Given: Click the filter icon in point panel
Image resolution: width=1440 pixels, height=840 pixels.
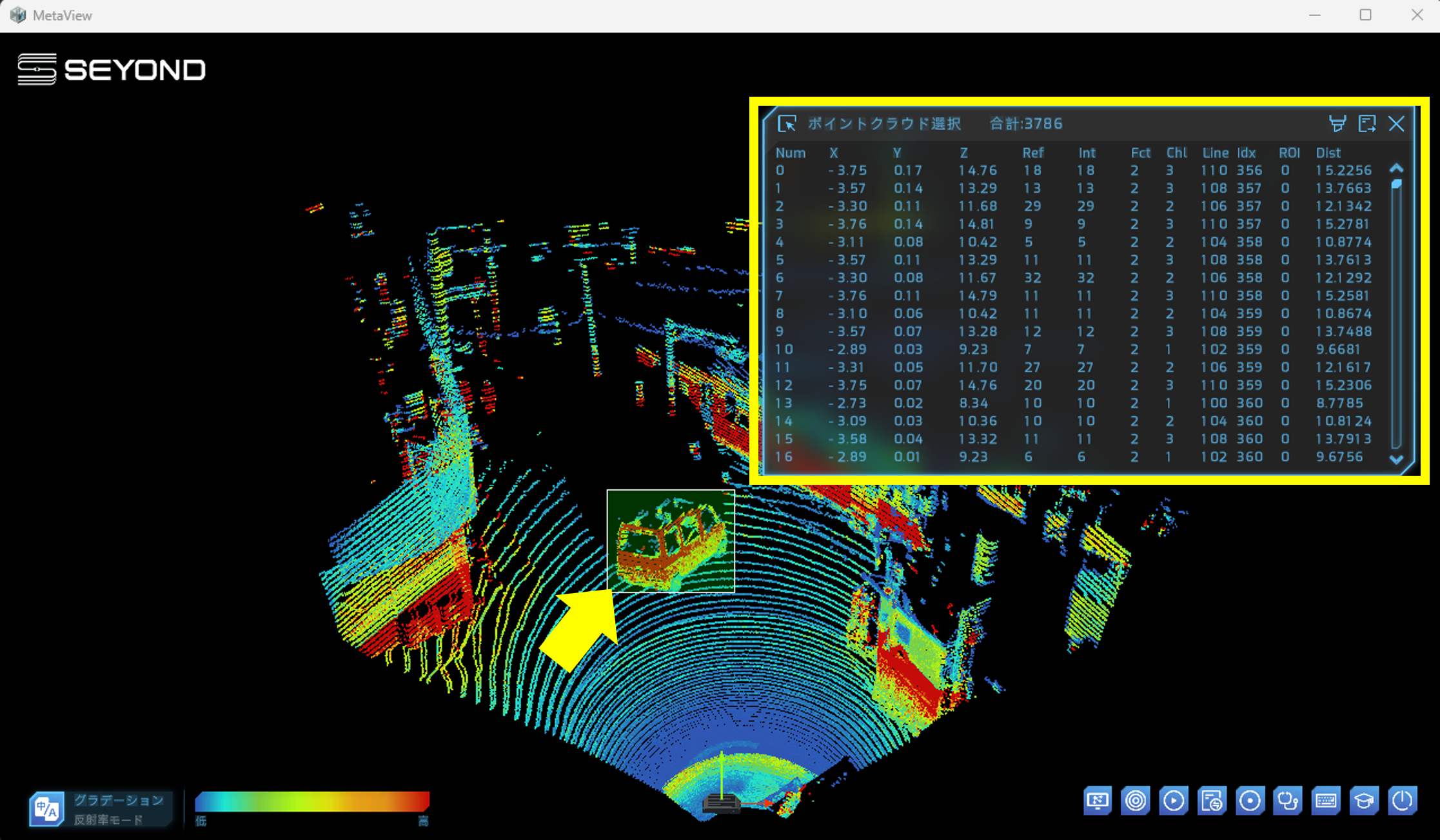Looking at the screenshot, I should (x=1337, y=124).
